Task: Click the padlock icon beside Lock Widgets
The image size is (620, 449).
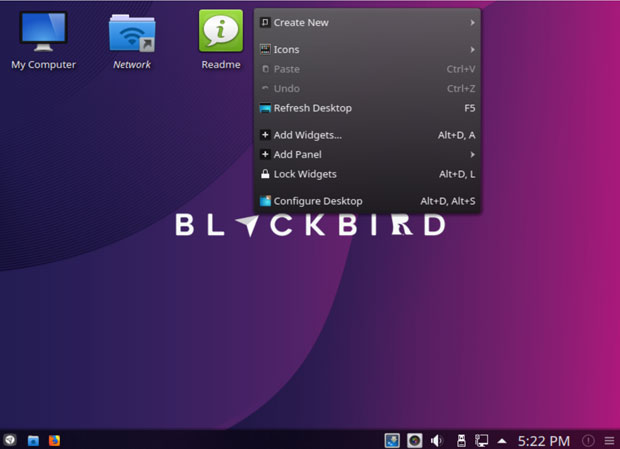Action: click(265, 174)
